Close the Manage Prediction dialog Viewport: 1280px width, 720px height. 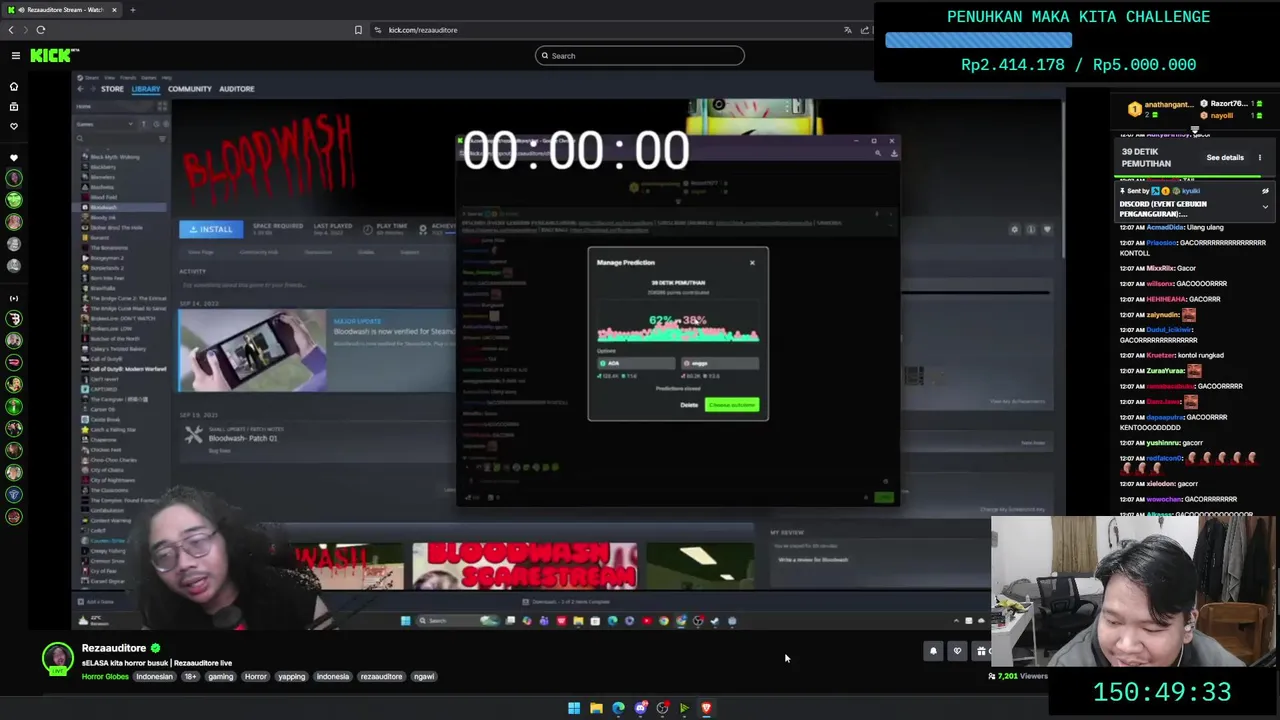(753, 263)
